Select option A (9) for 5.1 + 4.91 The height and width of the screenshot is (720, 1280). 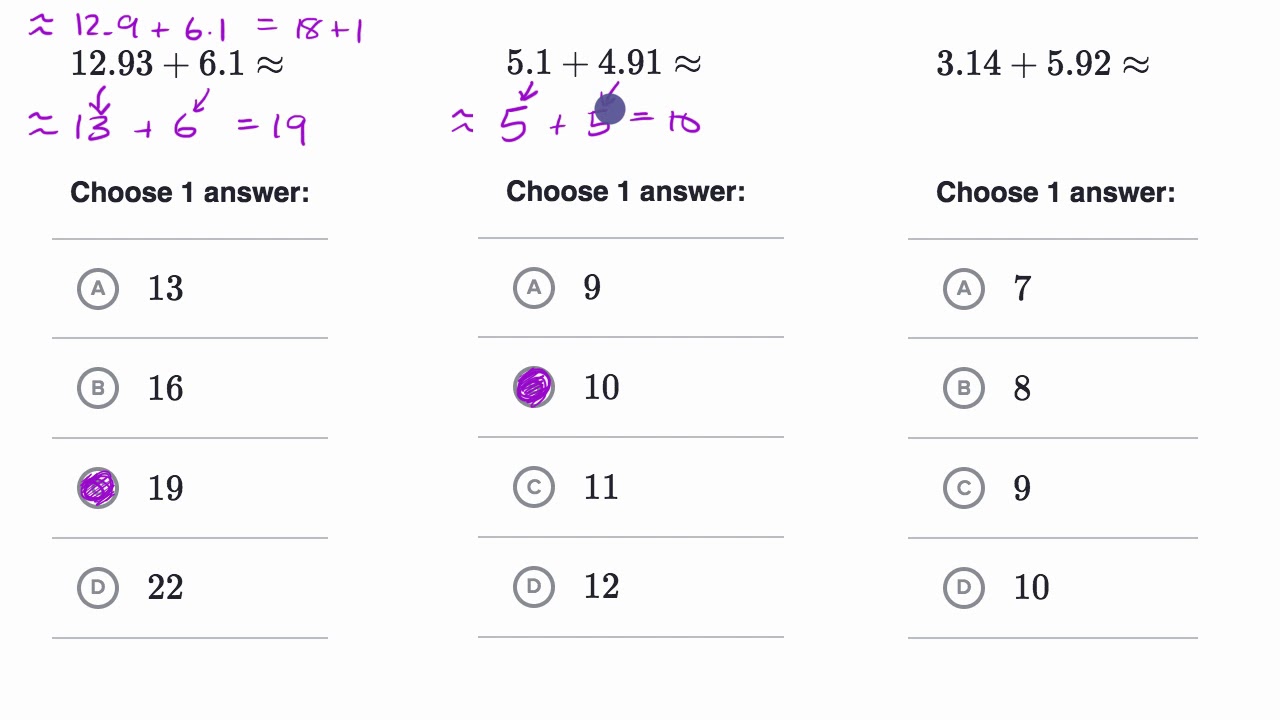(x=534, y=288)
